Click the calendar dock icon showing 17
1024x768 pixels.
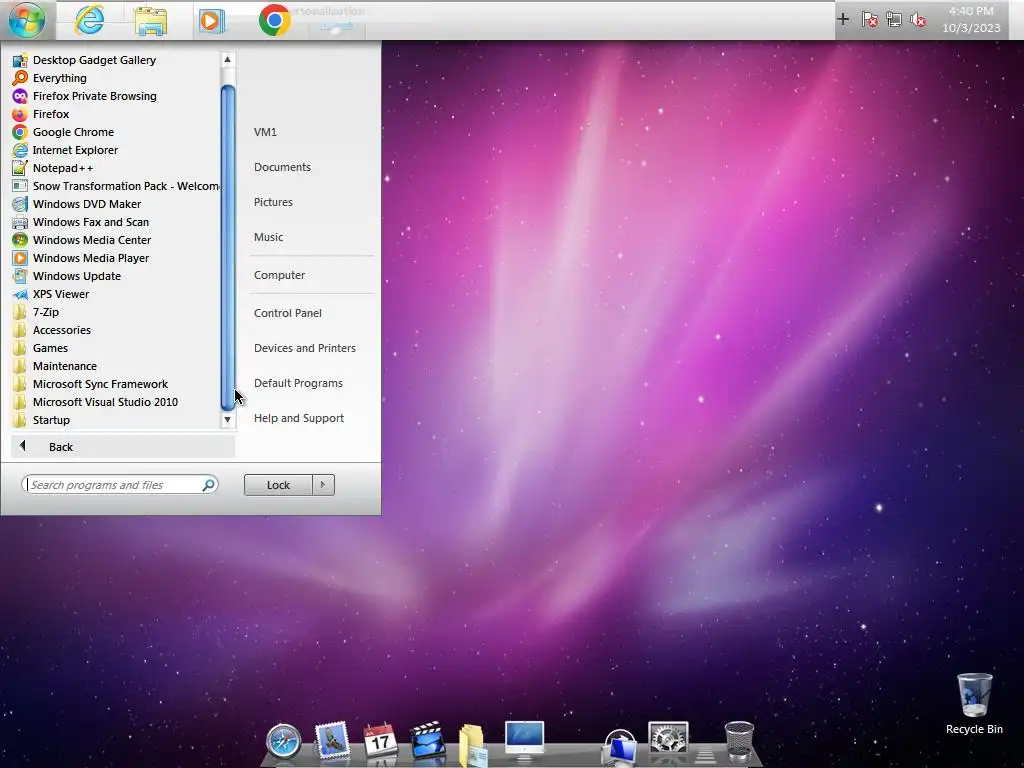point(381,740)
